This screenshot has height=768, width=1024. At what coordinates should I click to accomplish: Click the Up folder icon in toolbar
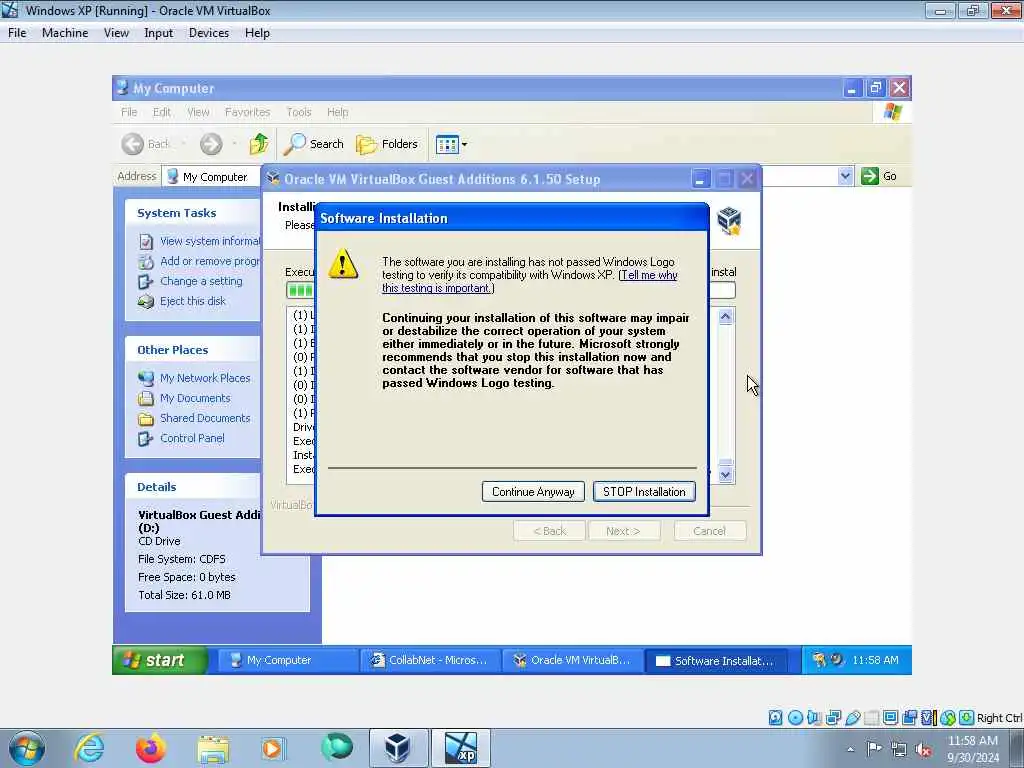pos(259,144)
